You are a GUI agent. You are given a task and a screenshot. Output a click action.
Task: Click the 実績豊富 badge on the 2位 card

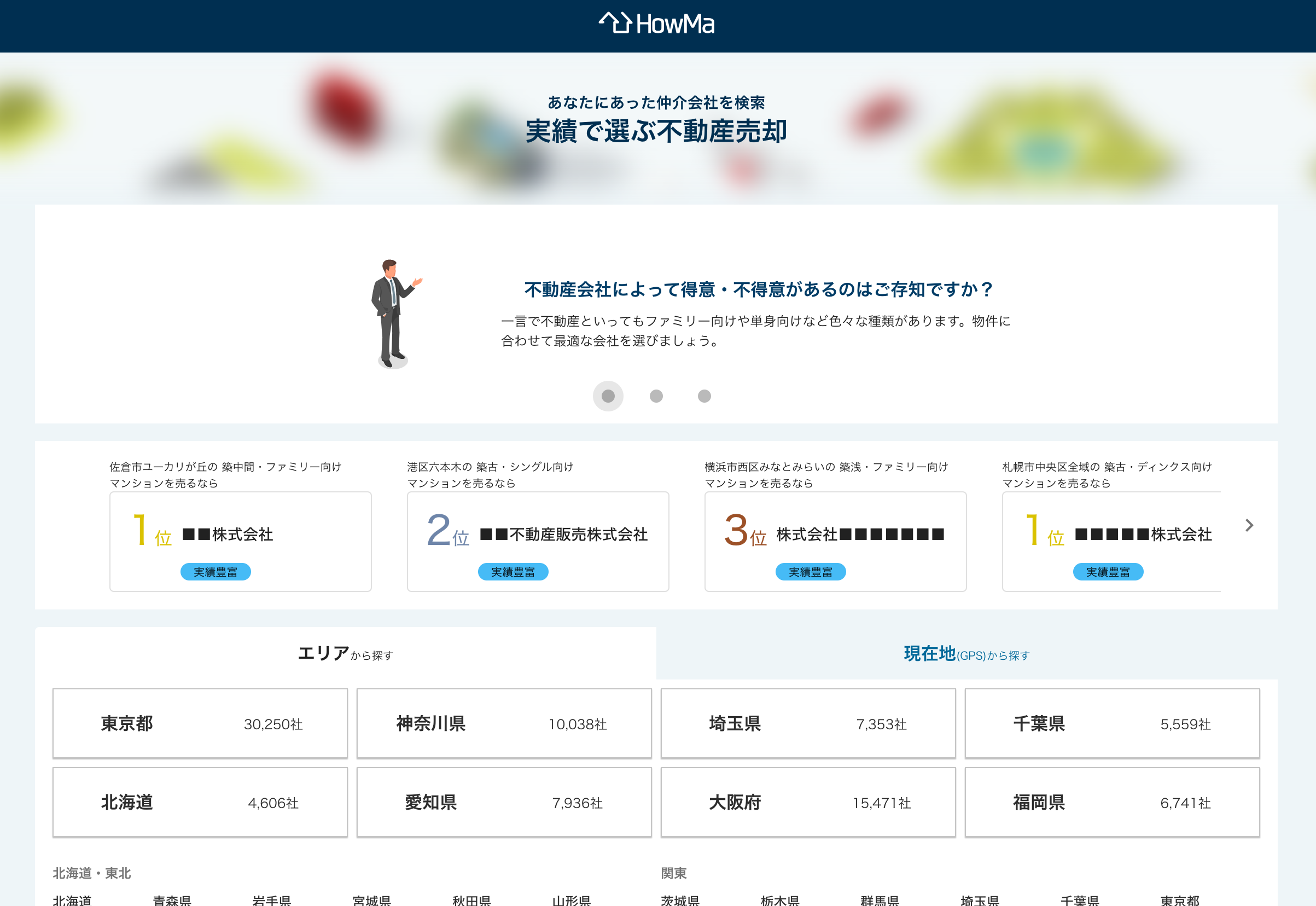pyautogui.click(x=513, y=572)
